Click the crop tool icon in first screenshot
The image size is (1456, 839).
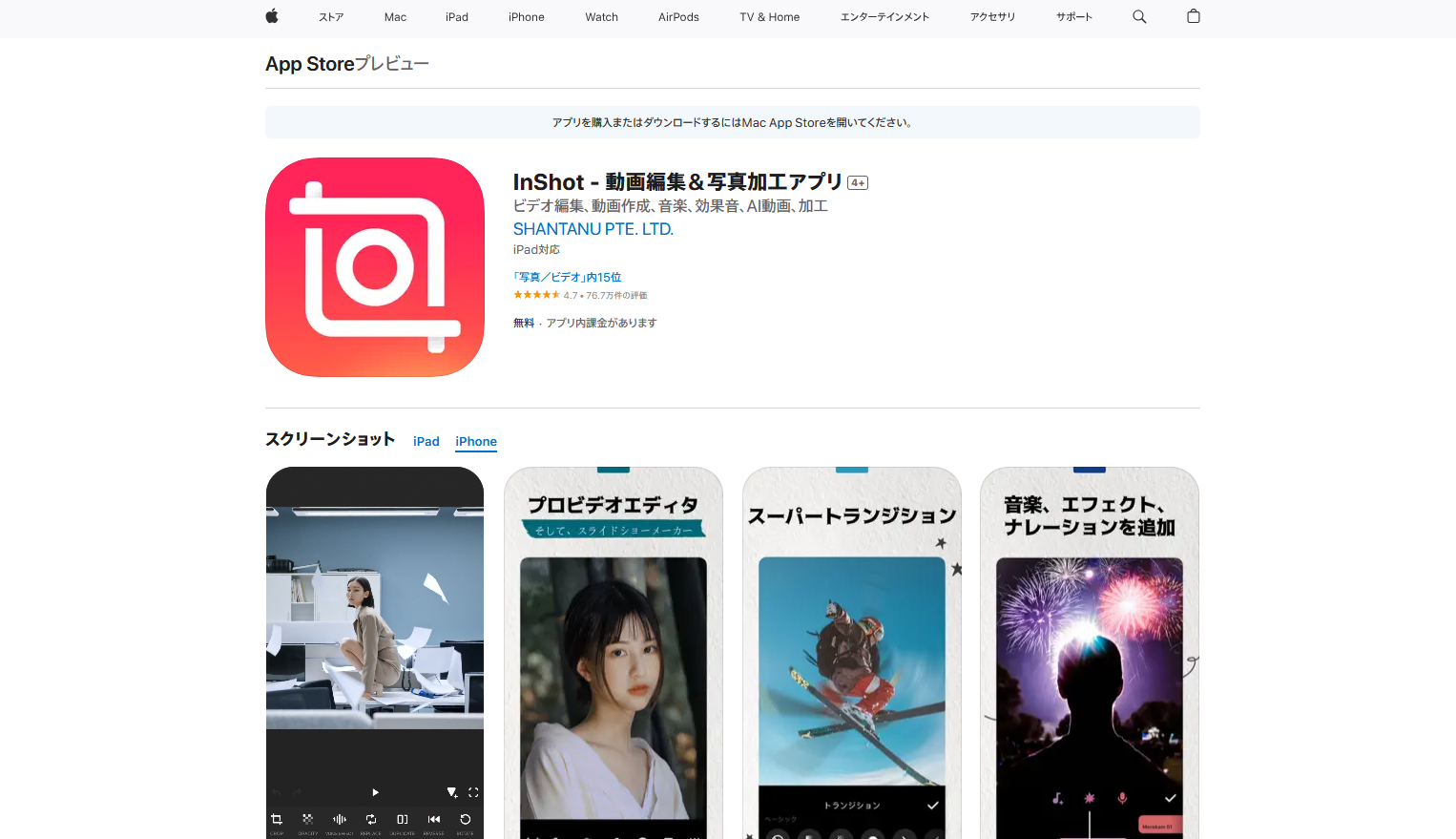277,820
